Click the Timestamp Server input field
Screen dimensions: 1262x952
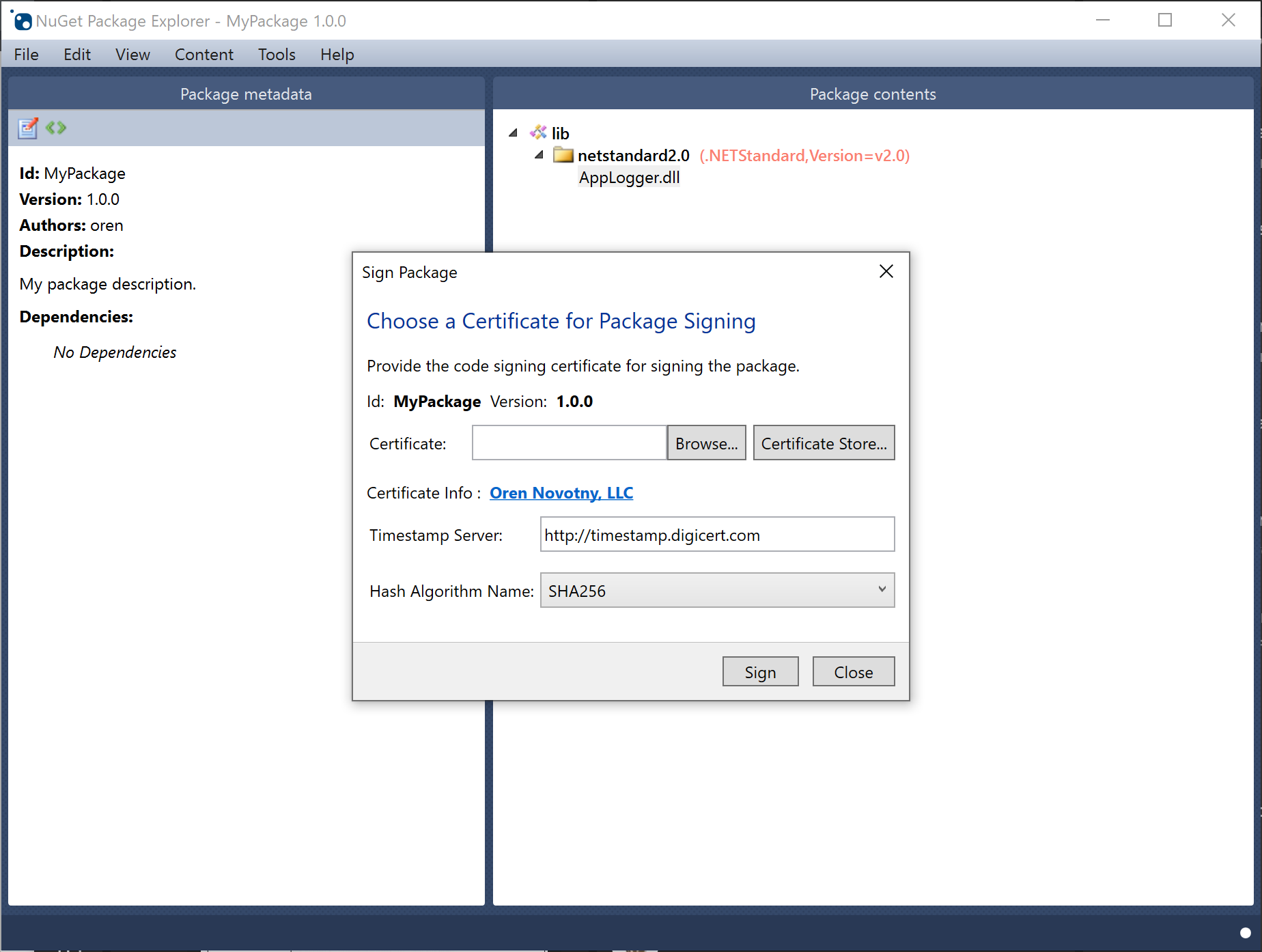point(717,535)
